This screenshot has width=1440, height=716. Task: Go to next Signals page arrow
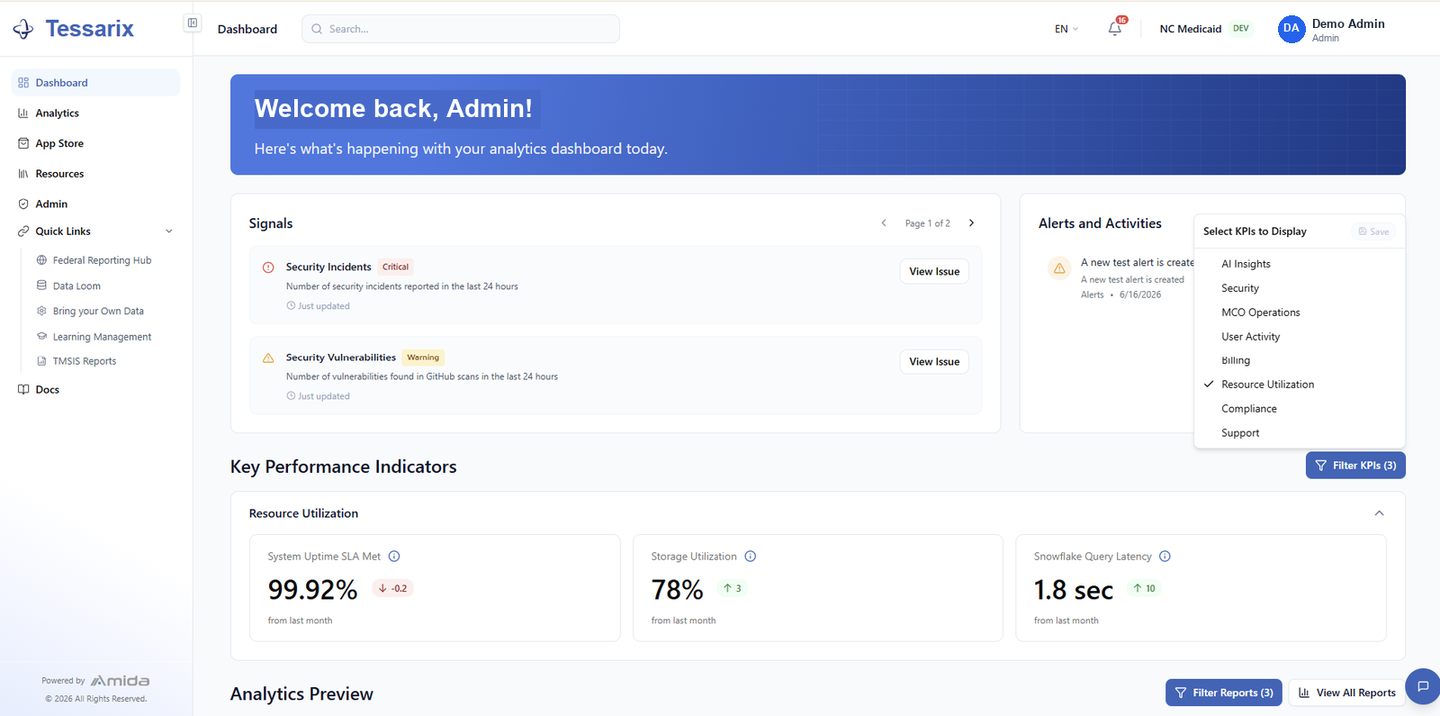(x=971, y=223)
